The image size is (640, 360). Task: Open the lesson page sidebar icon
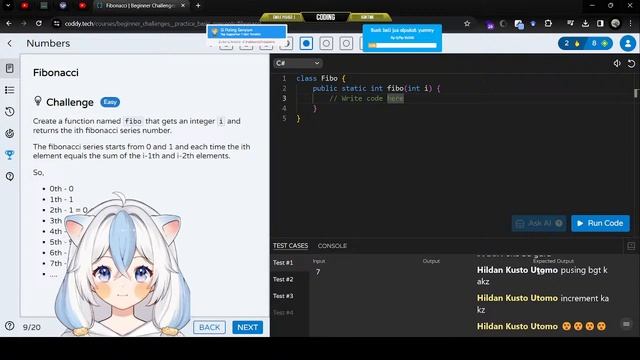10,69
